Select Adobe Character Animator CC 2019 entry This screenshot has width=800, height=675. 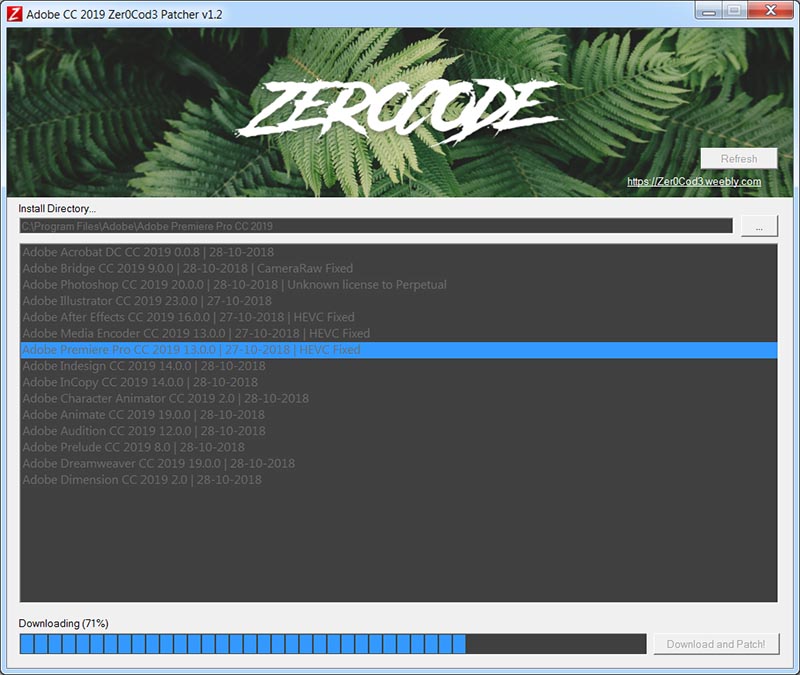pos(398,398)
